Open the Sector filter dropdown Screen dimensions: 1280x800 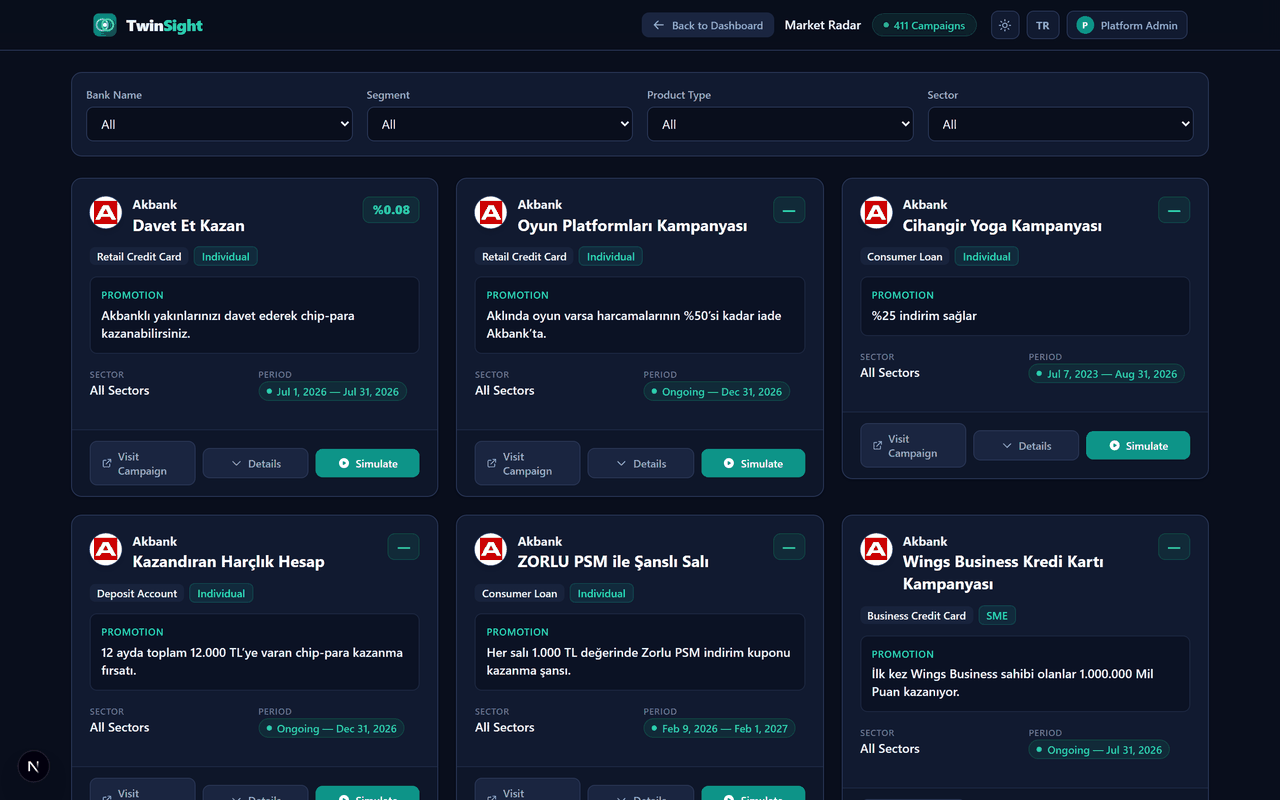1061,124
